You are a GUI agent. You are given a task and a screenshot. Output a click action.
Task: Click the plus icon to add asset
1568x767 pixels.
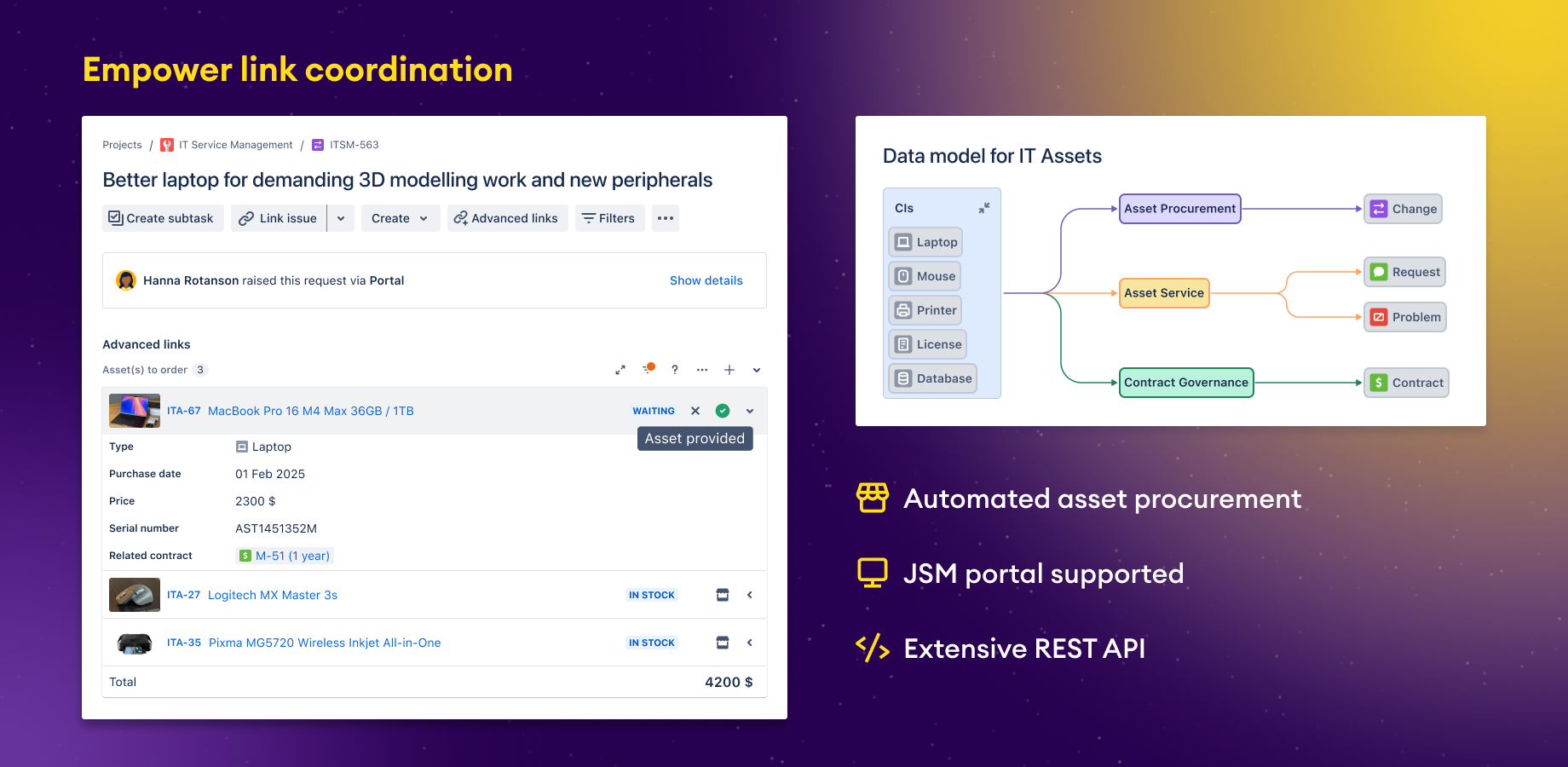coord(729,370)
